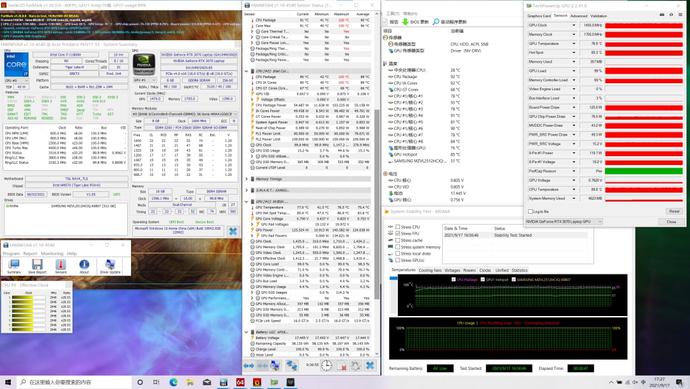Click the About info icon
This screenshot has height=389, width=690.
coord(84,266)
